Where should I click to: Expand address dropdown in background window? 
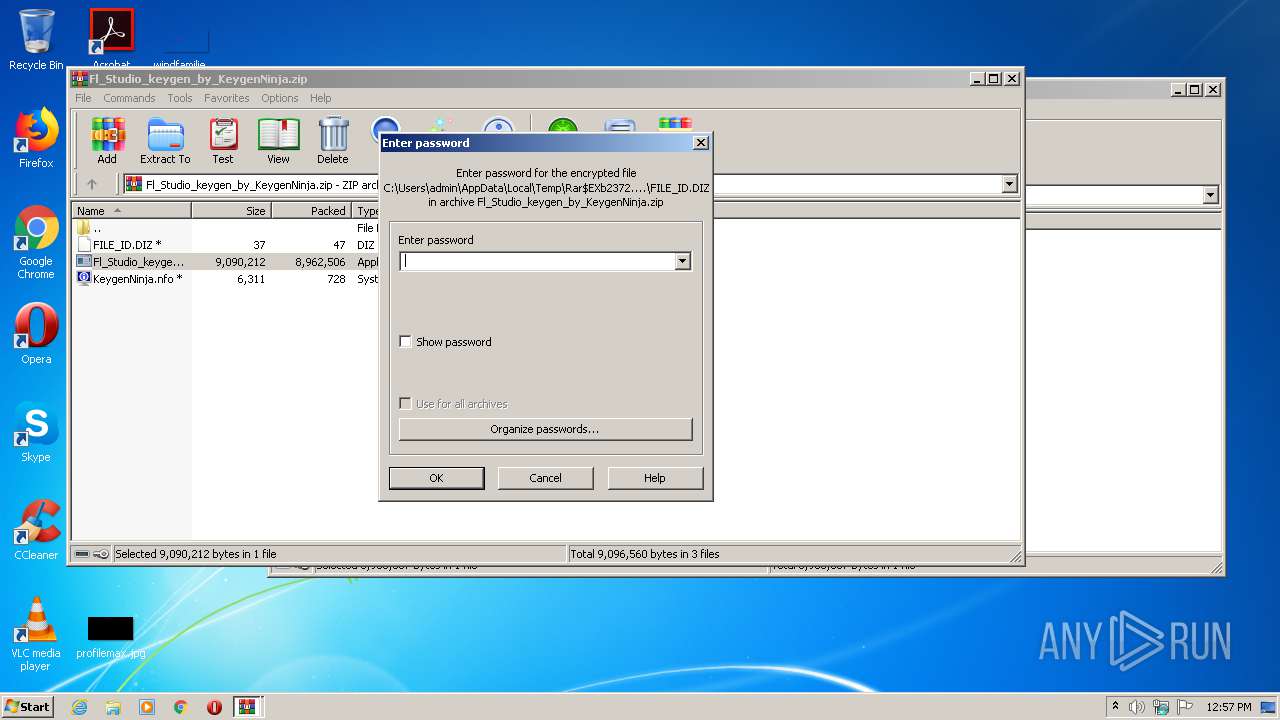click(x=1211, y=195)
